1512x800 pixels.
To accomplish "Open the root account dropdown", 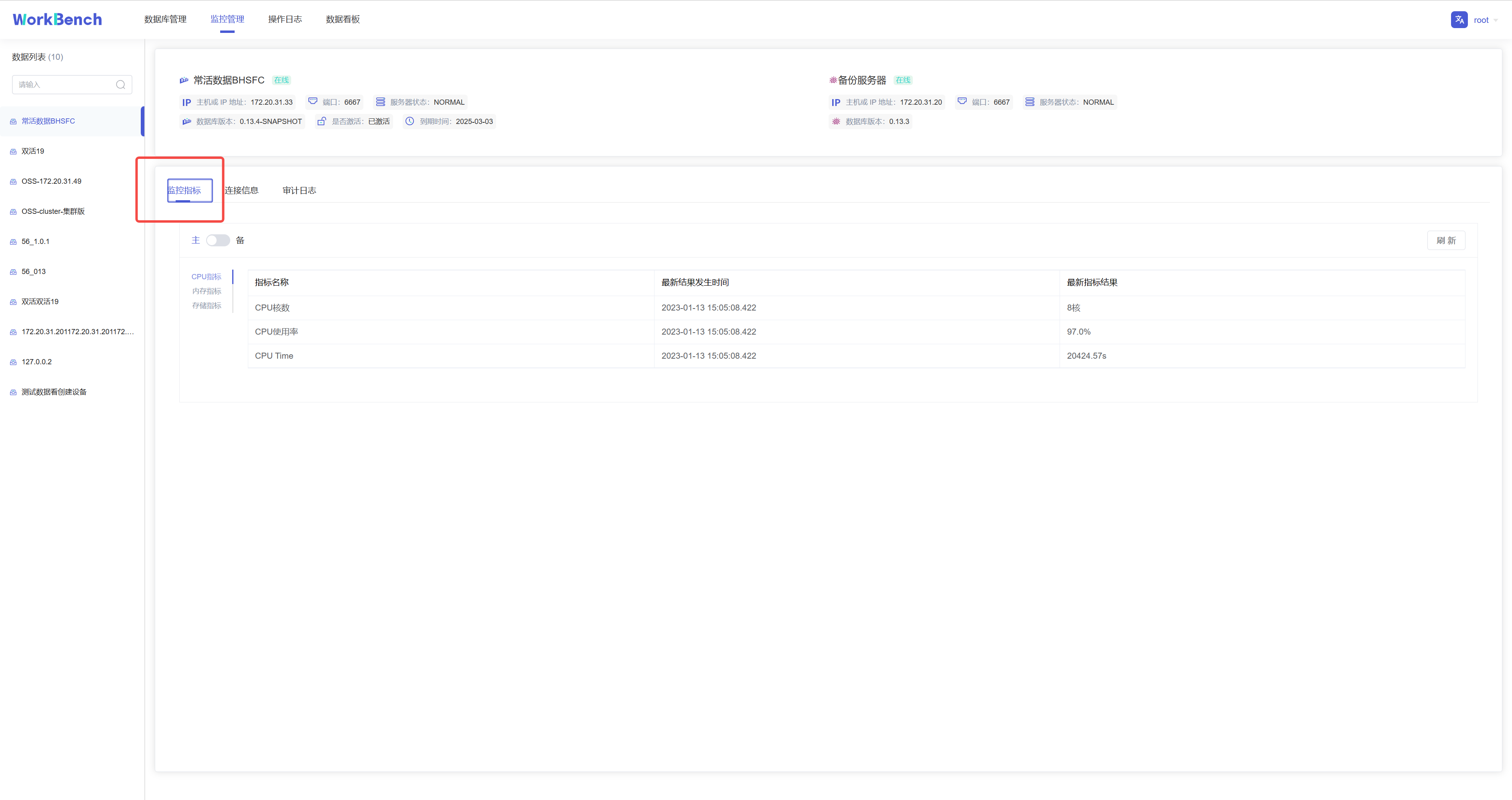I will (1484, 19).
